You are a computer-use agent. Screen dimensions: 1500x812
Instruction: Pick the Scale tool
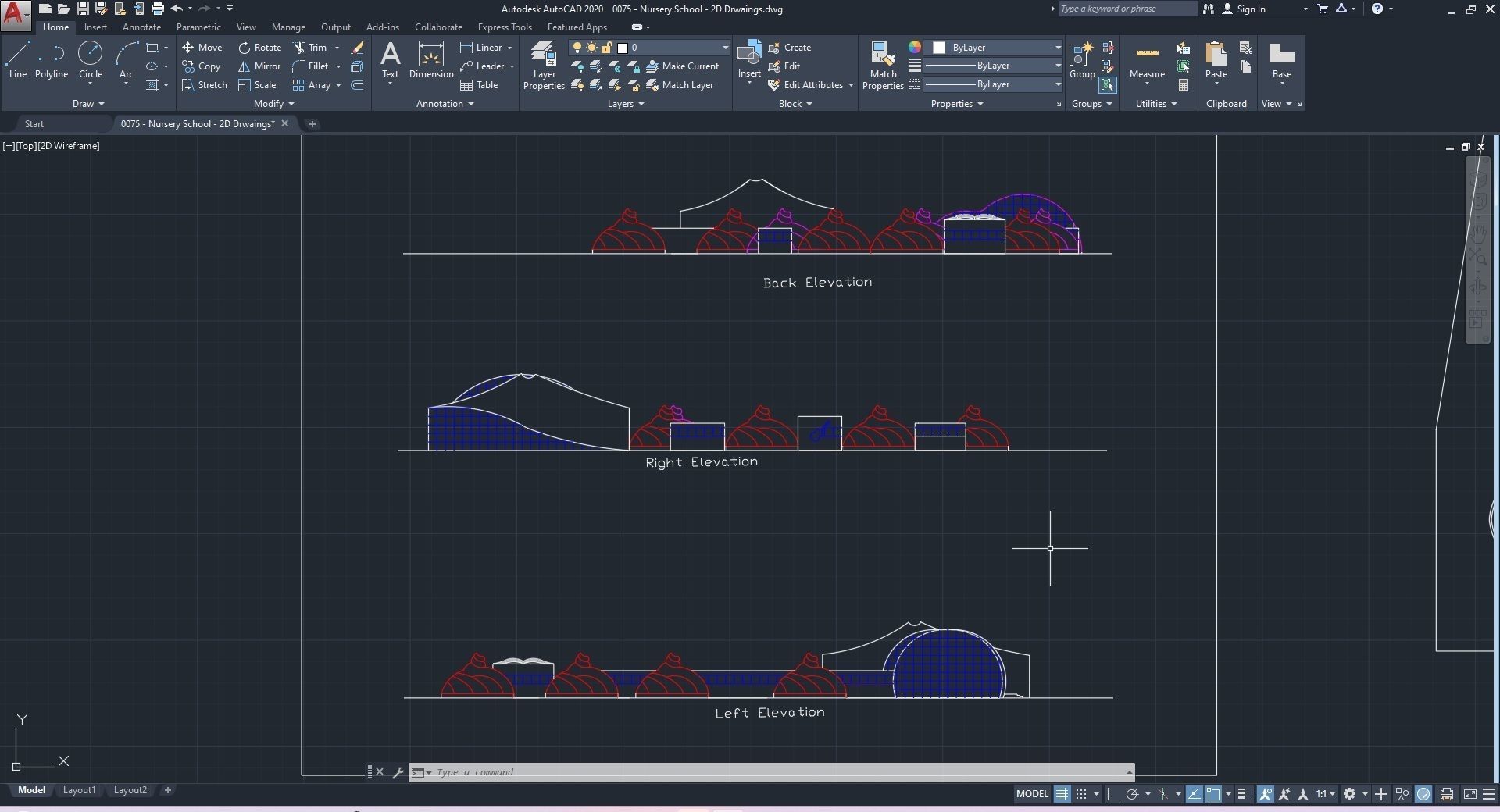coord(257,85)
